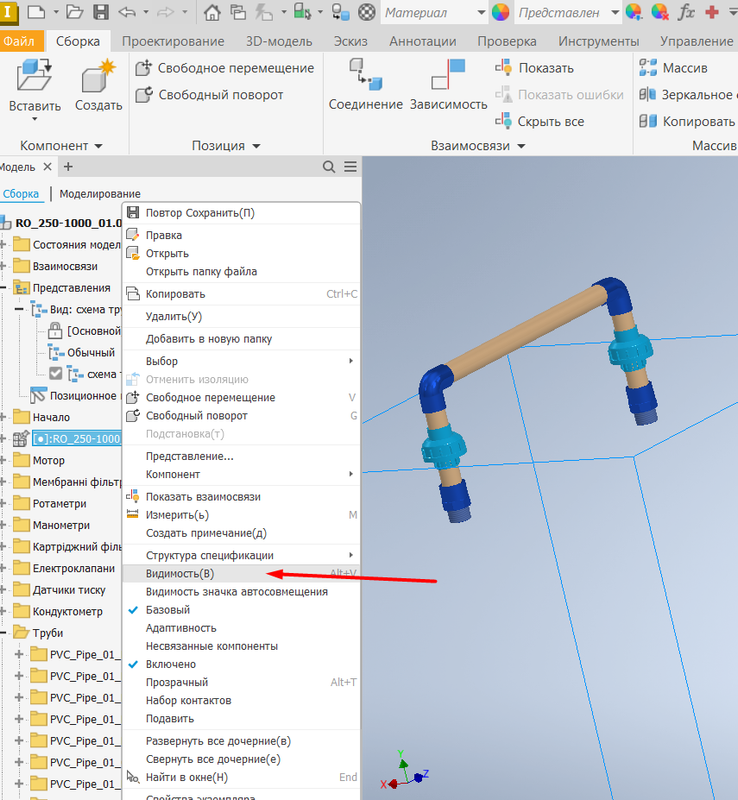Close the Модель browser tab

[x=47, y=167]
